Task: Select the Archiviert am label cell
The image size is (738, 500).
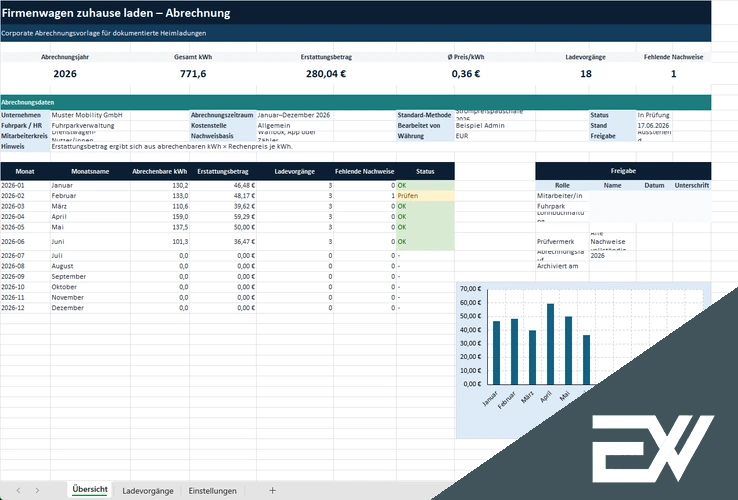Action: point(562,266)
